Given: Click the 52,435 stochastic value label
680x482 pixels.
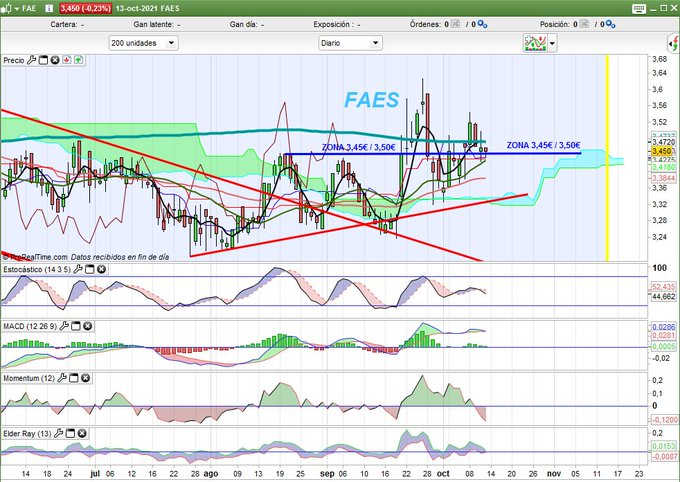Looking at the screenshot, I should click(664, 287).
